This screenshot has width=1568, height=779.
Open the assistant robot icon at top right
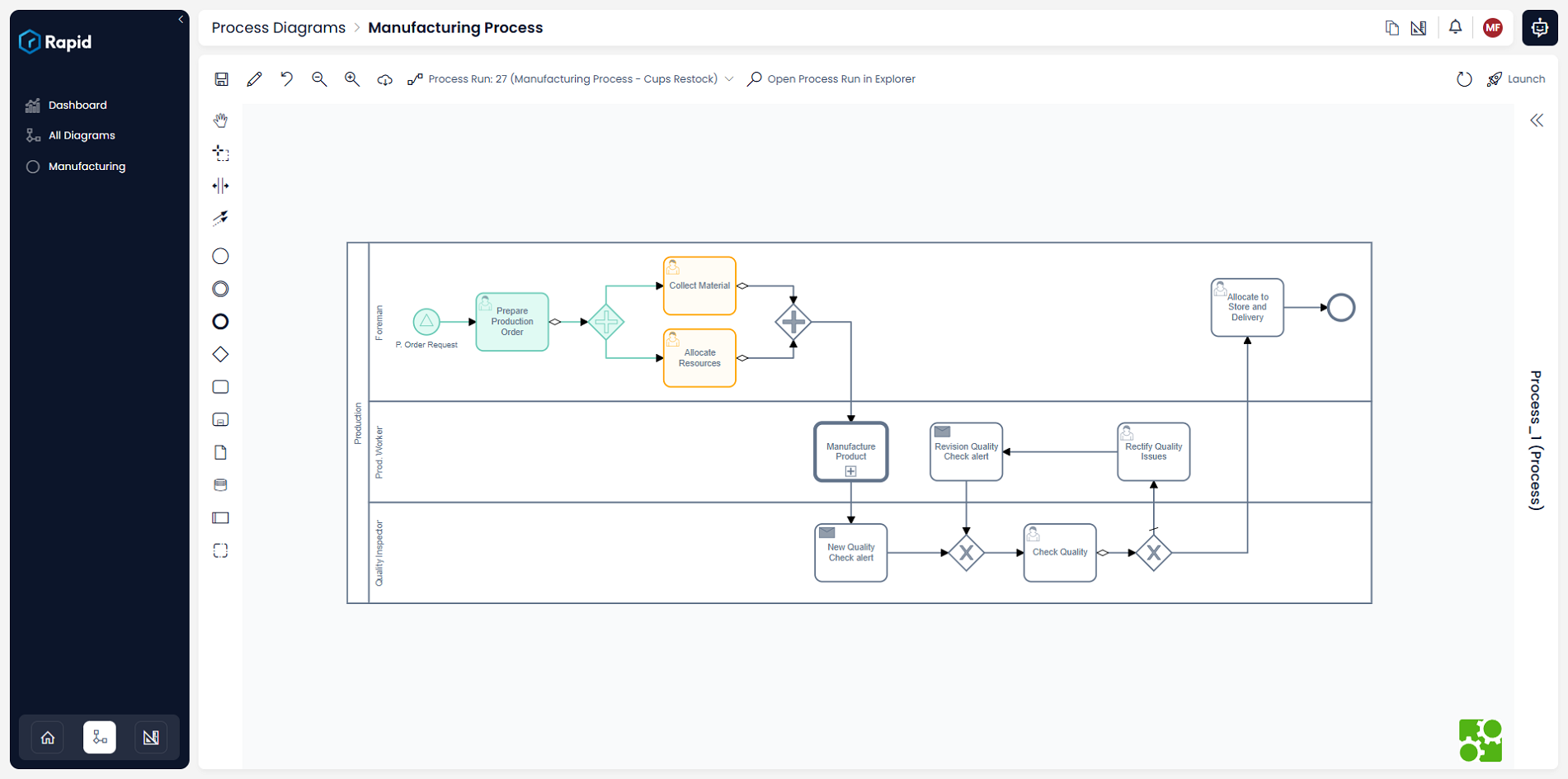(1540, 28)
